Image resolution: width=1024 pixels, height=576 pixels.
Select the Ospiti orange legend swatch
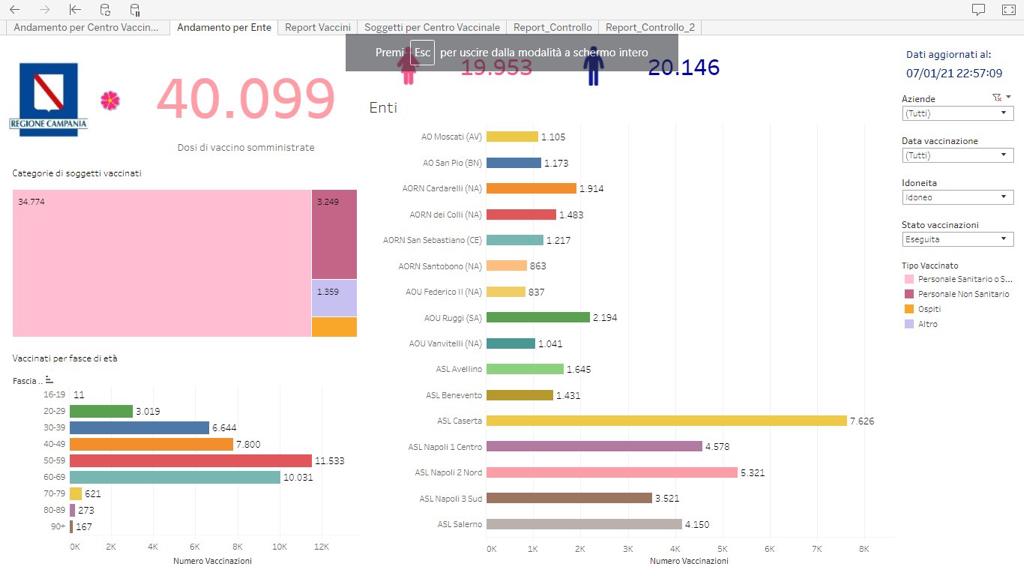(x=909, y=309)
